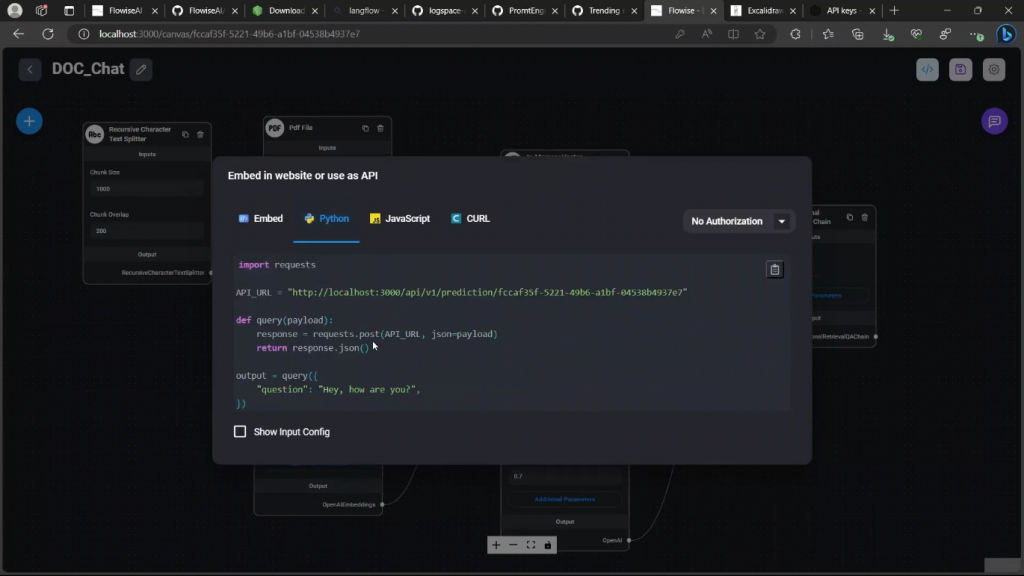Open the browser downloads icon
The image size is (1024, 576).
point(888,34)
